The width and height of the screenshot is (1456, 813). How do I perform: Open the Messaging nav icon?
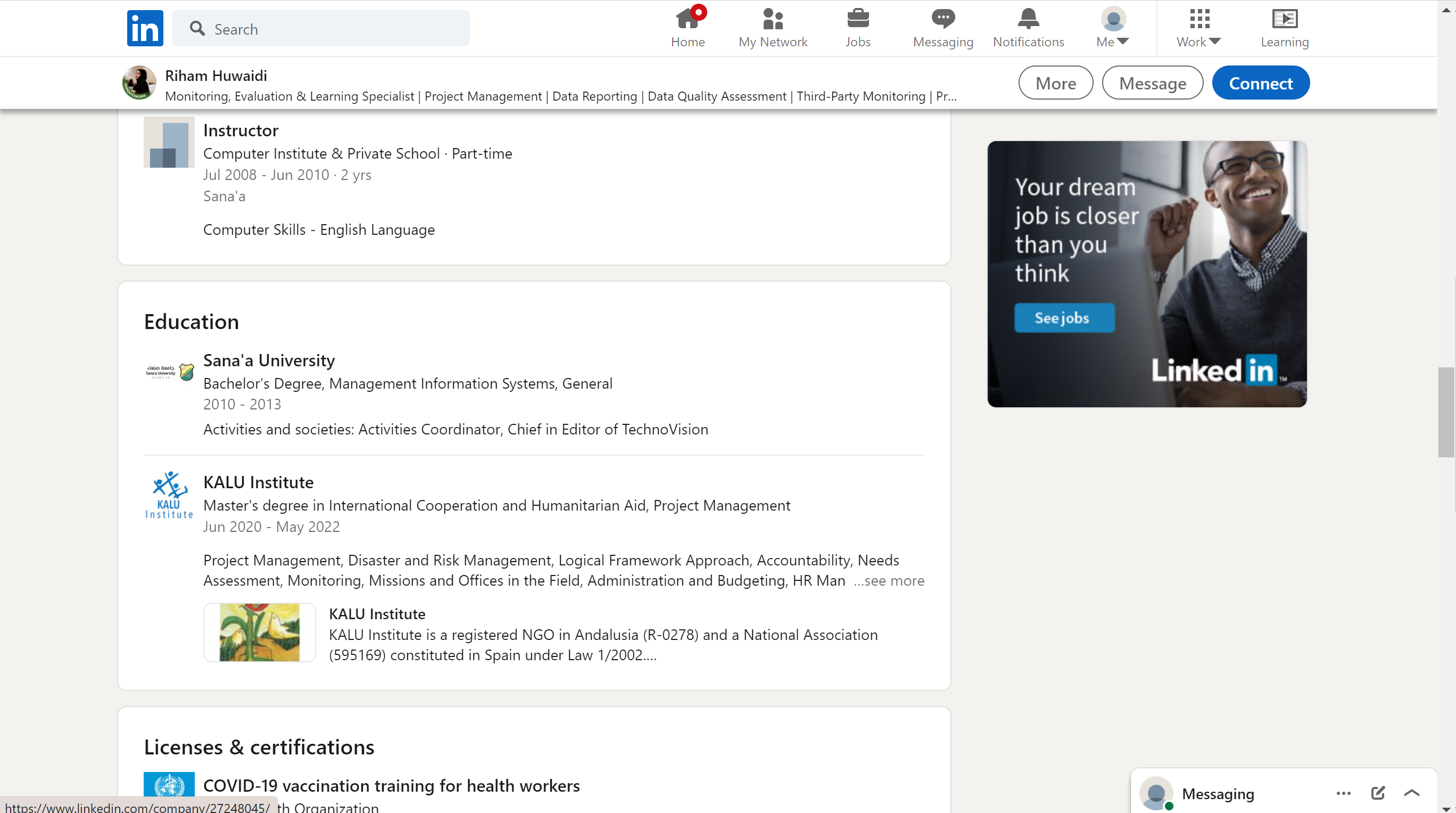pos(943,19)
